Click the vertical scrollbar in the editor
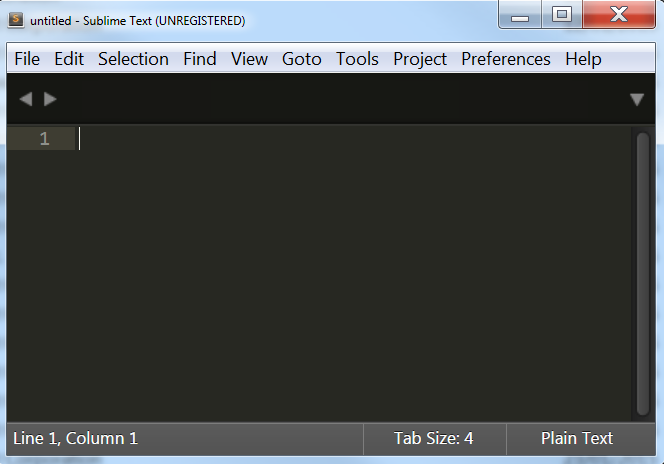The width and height of the screenshot is (664, 464). (643, 270)
